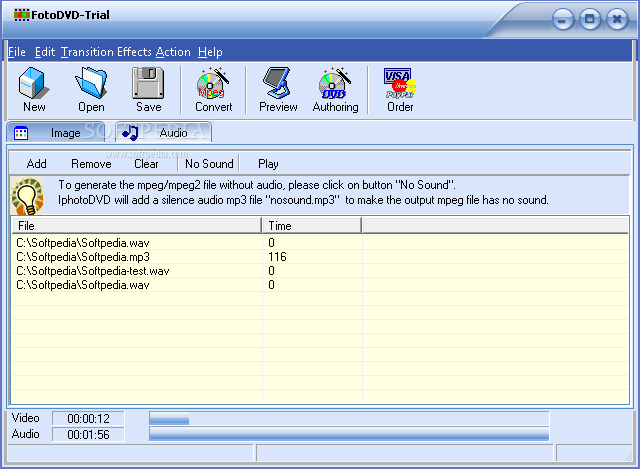This screenshot has height=469, width=640.
Task: Maximize the FotoDVD window
Action: [589, 19]
